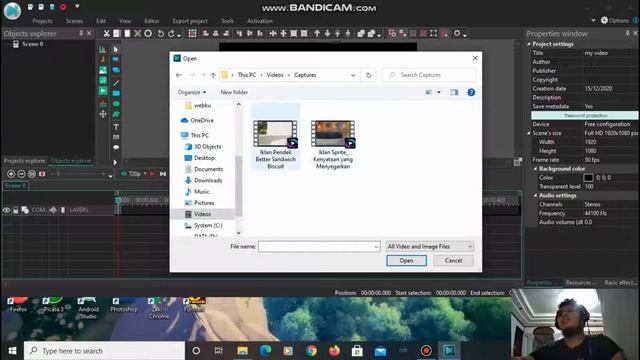Image resolution: width=640 pixels, height=360 pixels.
Task: Toggle layer visibility eye icon in the timeline
Action: (x=6, y=210)
